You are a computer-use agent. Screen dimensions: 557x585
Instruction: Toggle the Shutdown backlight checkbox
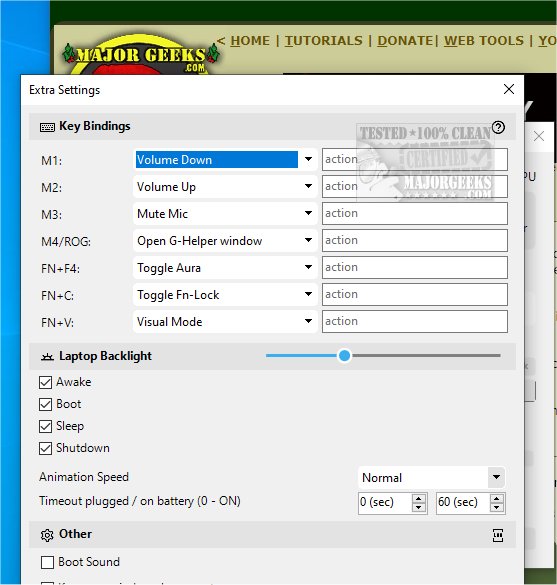pos(46,448)
